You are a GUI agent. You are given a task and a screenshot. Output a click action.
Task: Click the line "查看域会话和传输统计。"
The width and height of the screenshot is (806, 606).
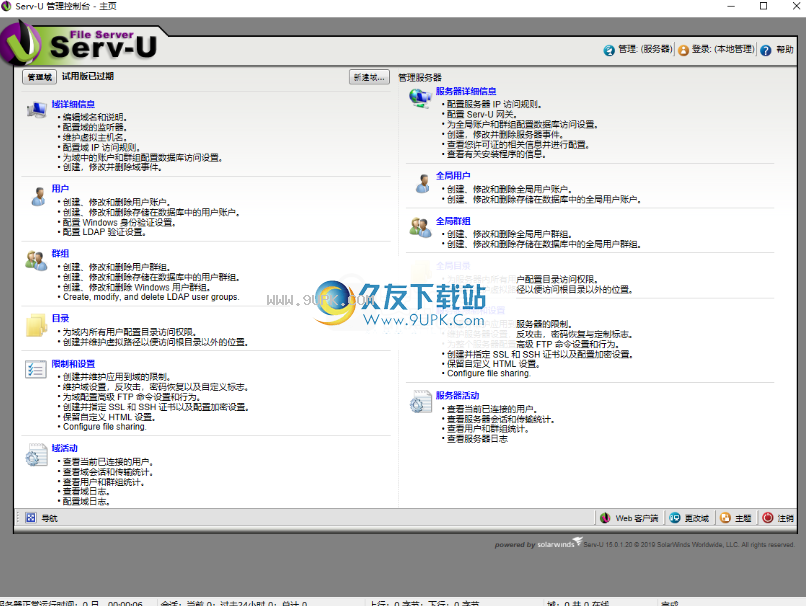click(x=108, y=472)
